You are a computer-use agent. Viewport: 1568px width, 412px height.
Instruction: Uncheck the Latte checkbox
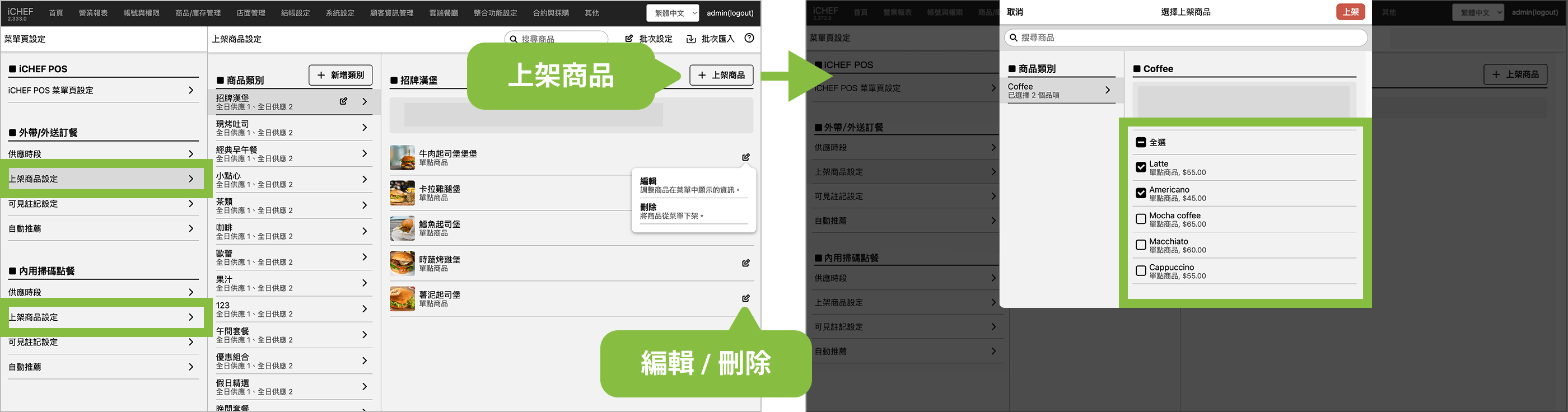1141,167
